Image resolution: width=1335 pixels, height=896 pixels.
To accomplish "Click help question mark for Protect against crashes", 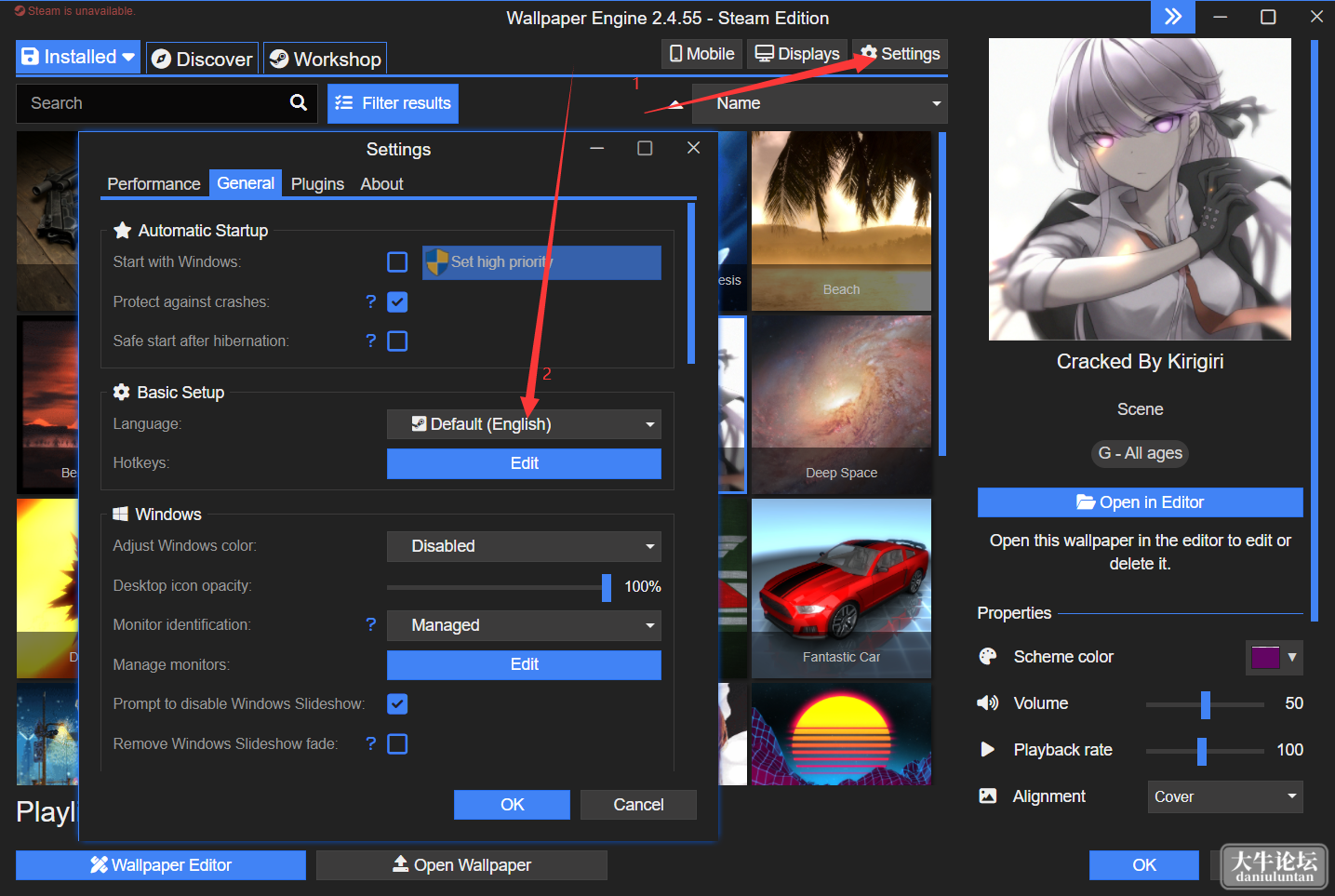I will pyautogui.click(x=371, y=301).
